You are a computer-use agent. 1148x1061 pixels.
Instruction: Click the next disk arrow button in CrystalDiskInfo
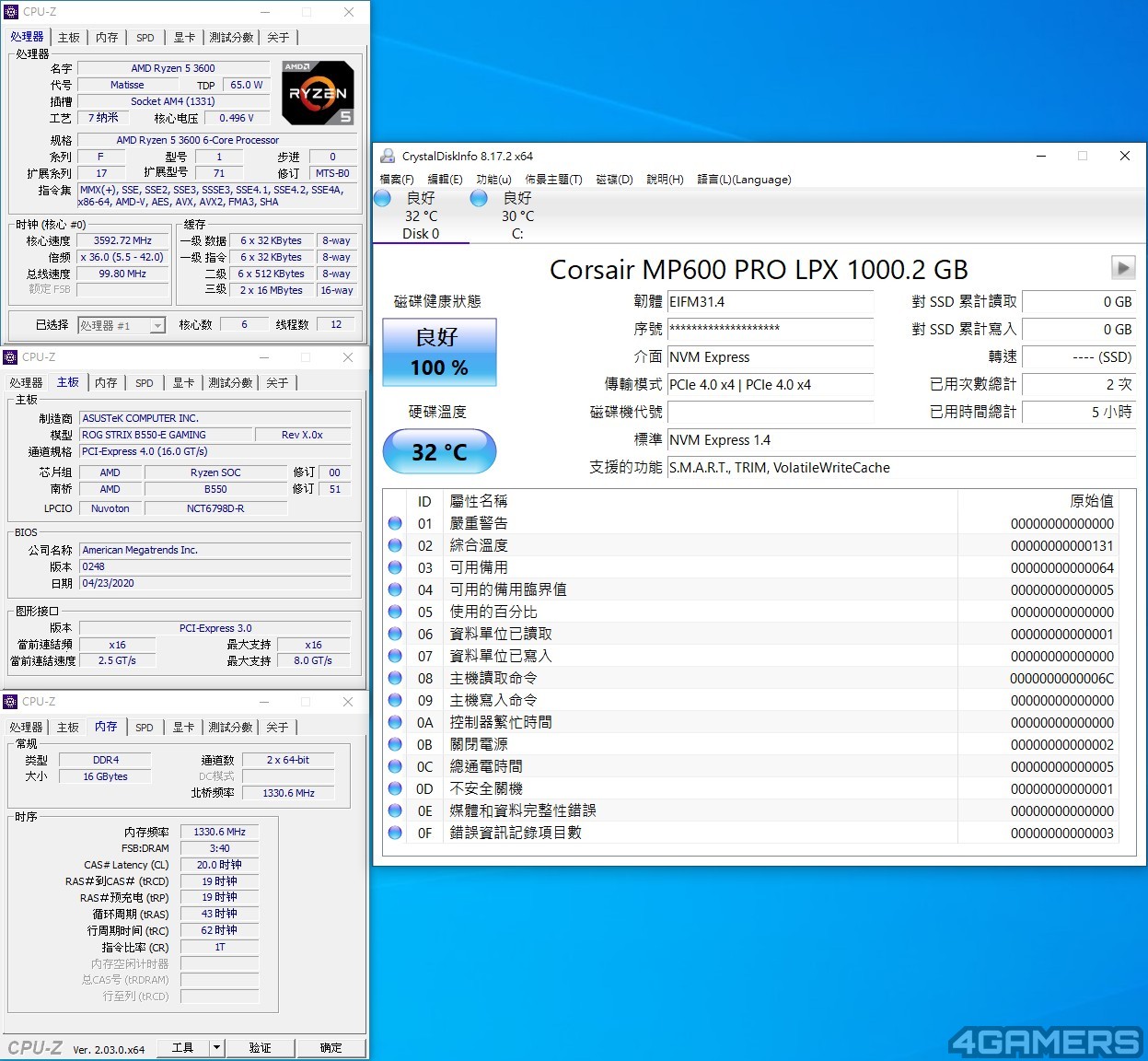coord(1122,268)
